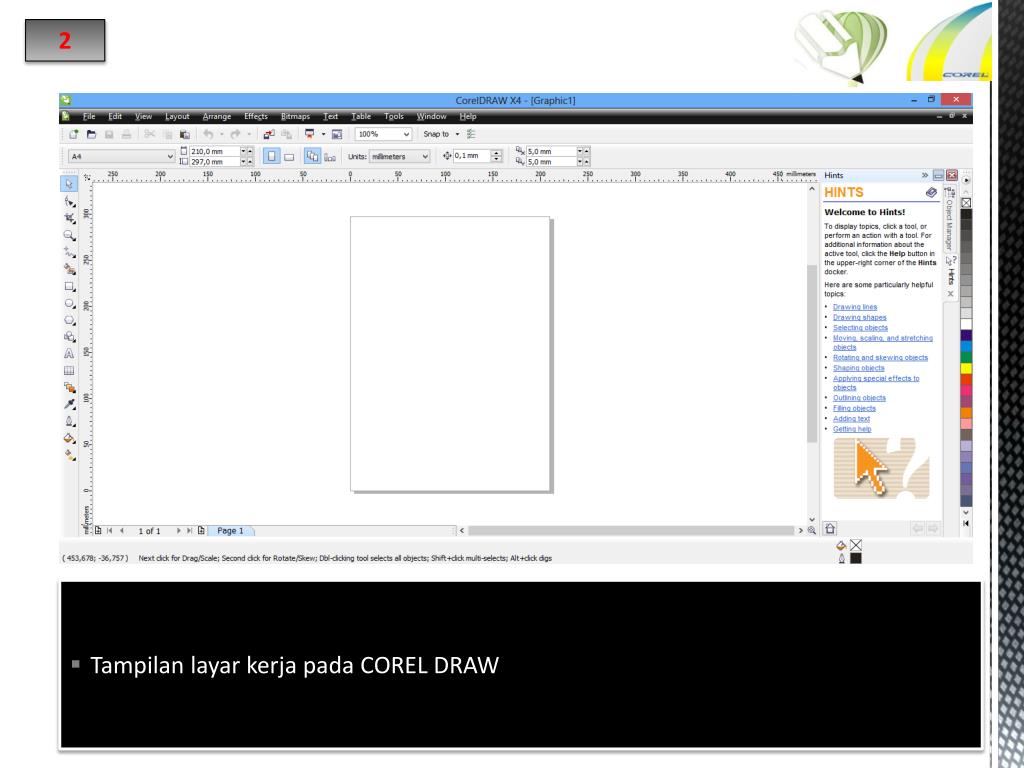Toggle apply layout to all pages
Viewport: 1024px width, 768px height.
click(313, 156)
